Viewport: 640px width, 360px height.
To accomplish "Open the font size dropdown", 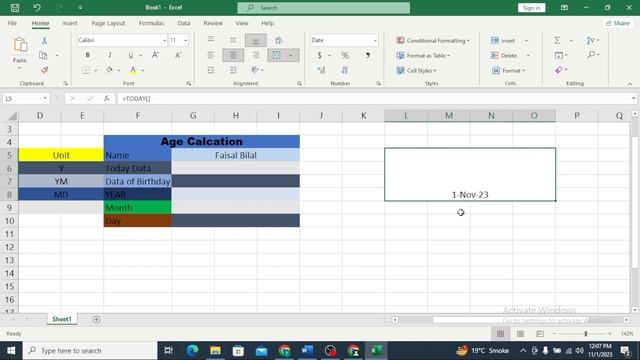I will tap(186, 40).
